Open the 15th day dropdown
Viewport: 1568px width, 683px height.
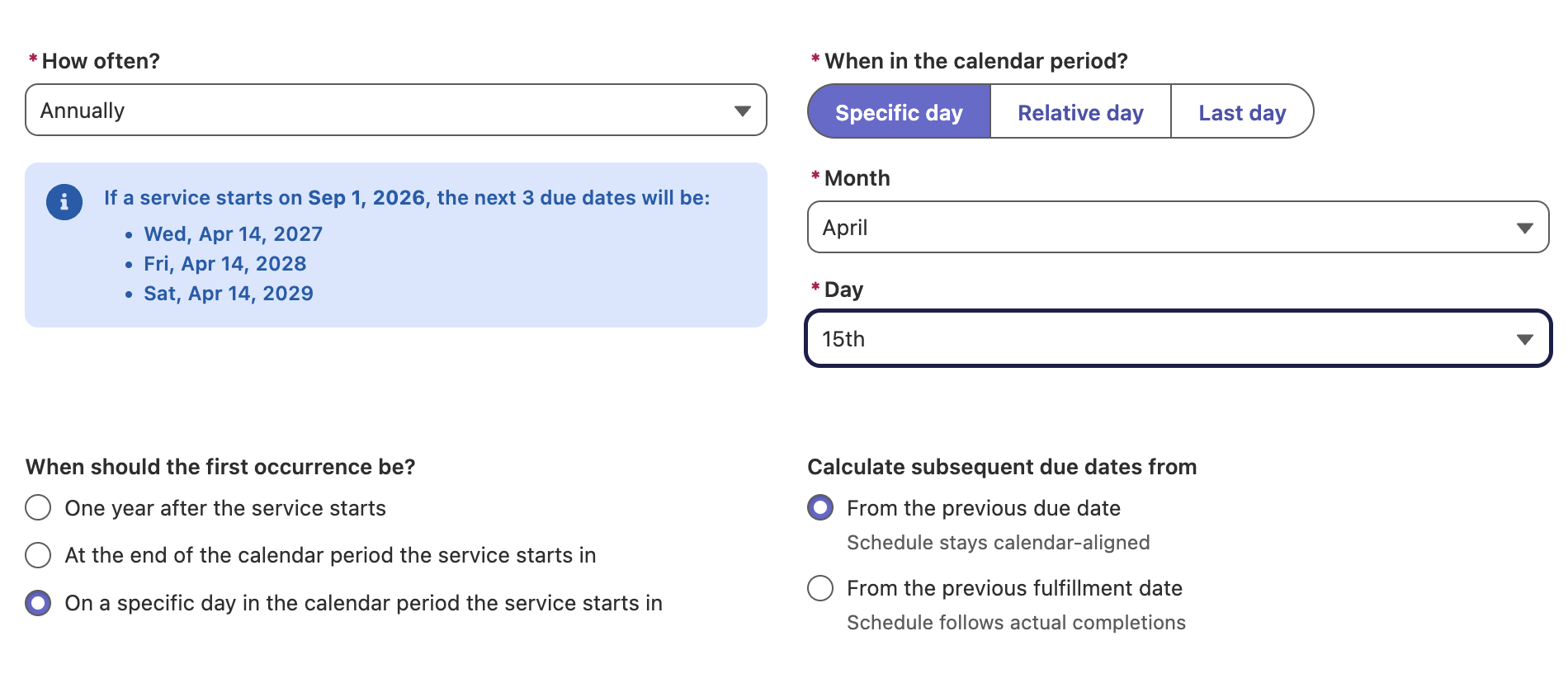click(x=1178, y=338)
